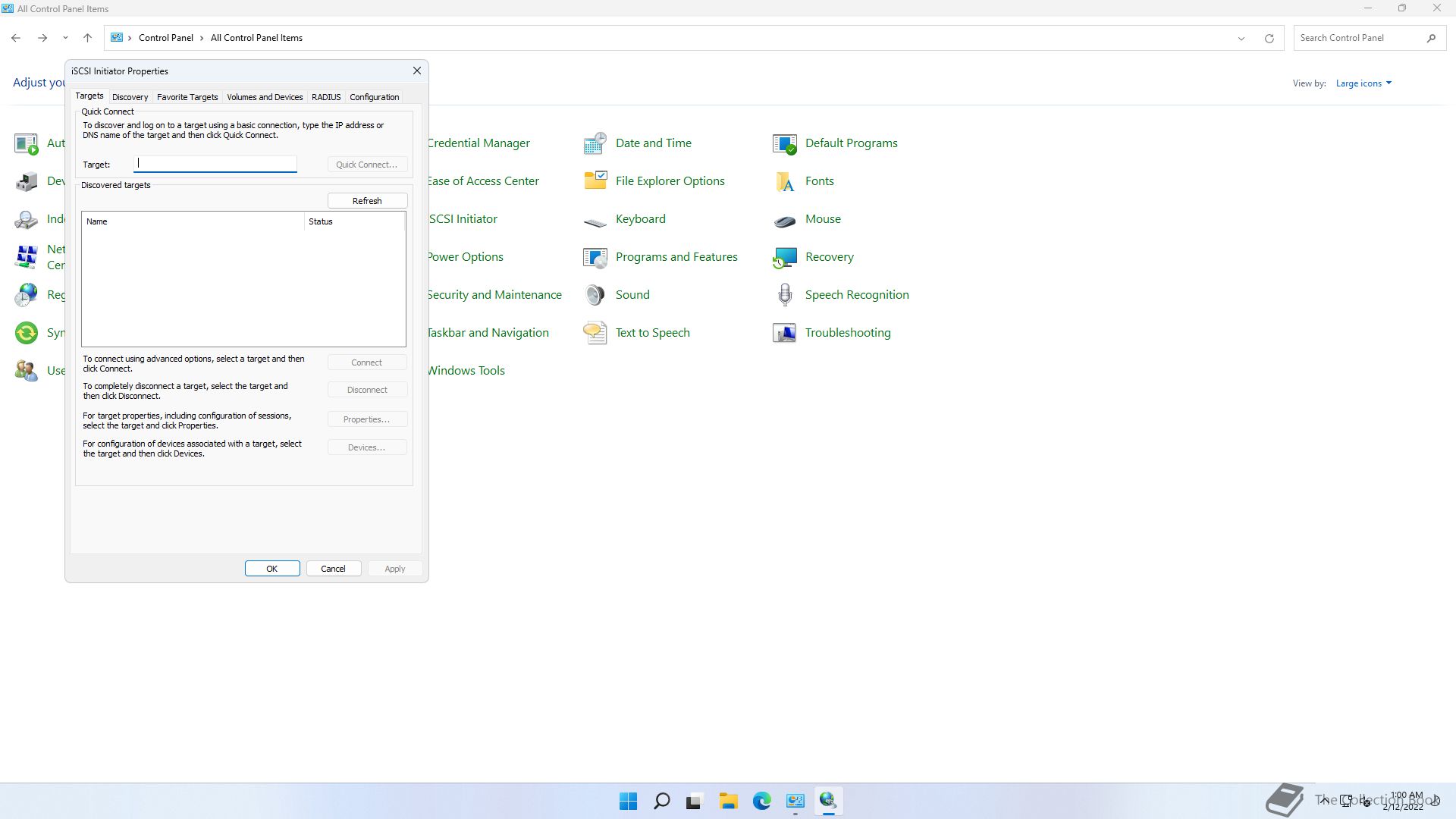Open the Date and Time icon

pyautogui.click(x=595, y=143)
